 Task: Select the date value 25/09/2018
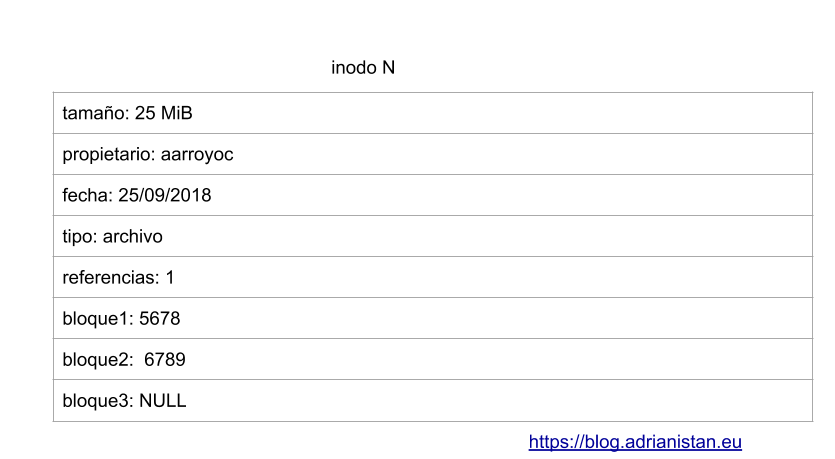(164, 196)
